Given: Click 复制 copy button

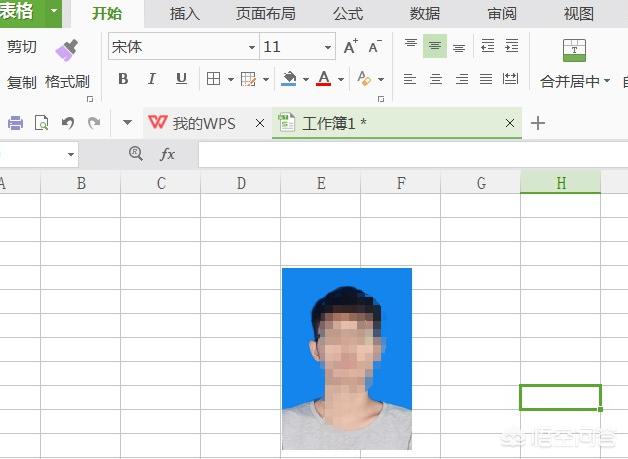Looking at the screenshot, I should tap(22, 83).
